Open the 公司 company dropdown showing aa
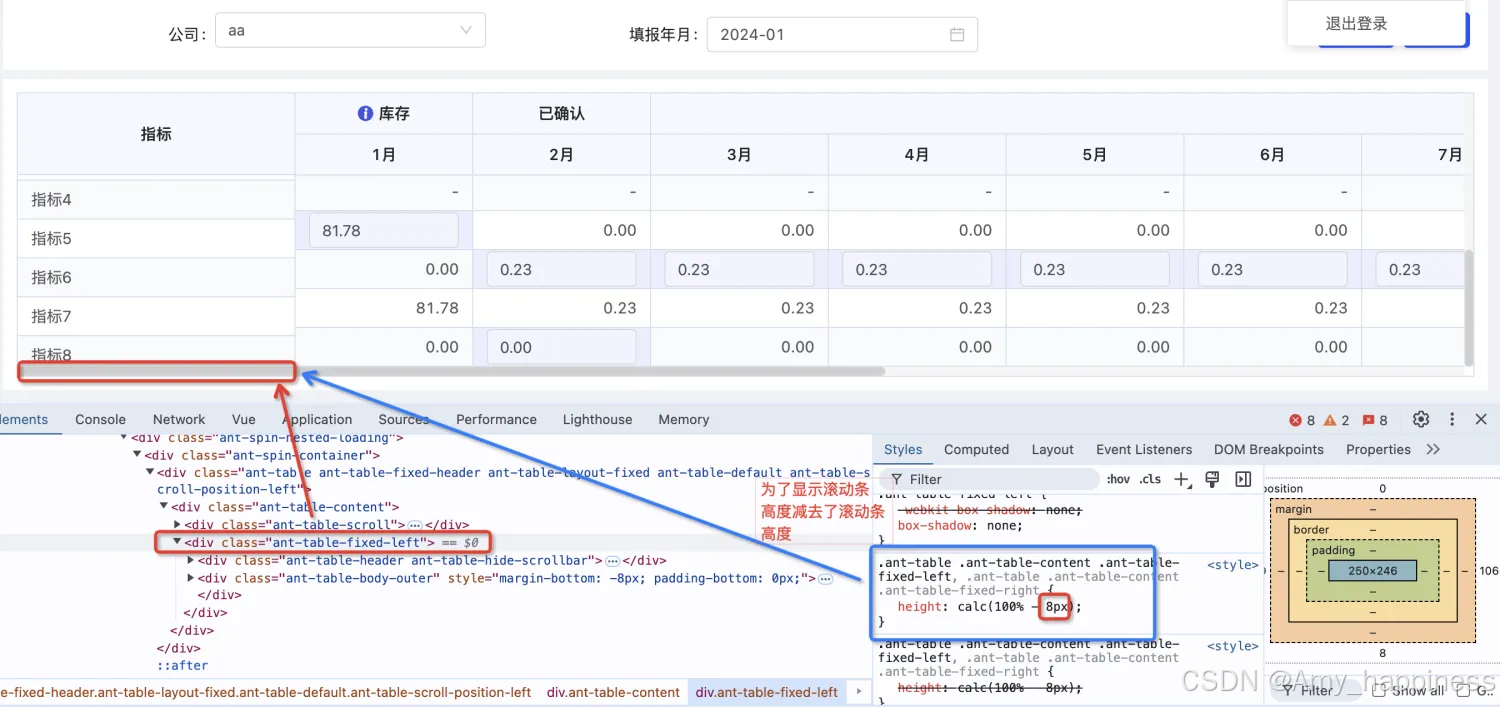1500x707 pixels. (x=350, y=30)
